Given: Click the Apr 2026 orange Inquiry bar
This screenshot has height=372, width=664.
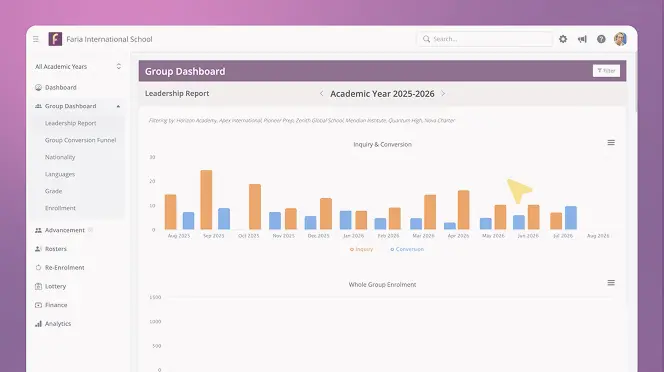Looking at the screenshot, I should pyautogui.click(x=463, y=210).
